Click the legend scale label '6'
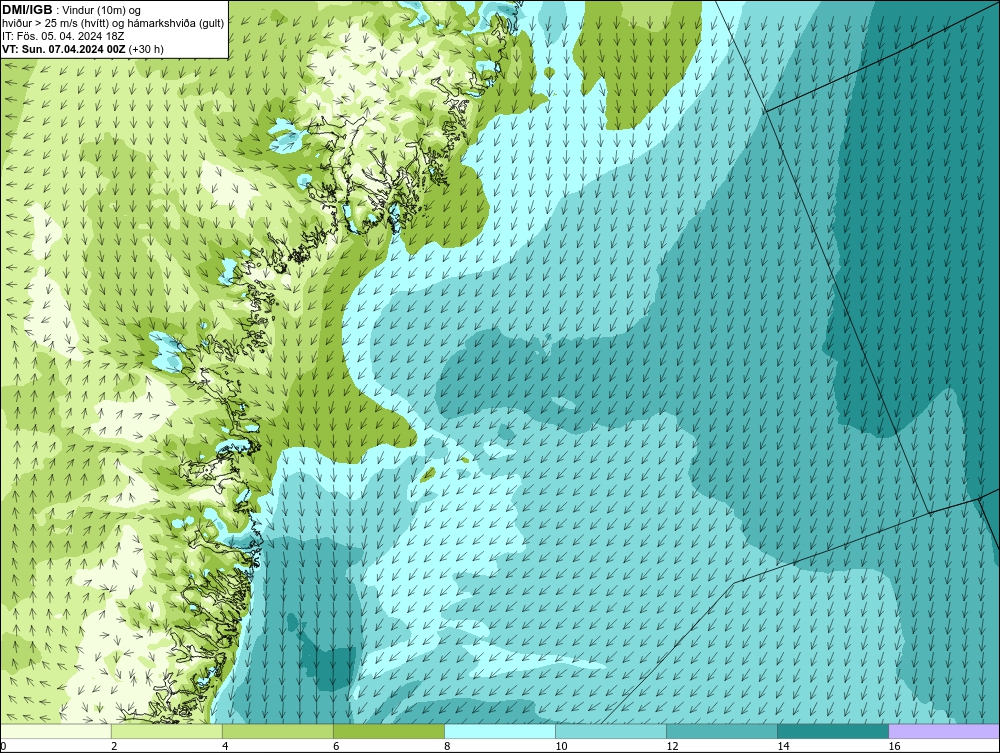Screen dimensions: 1000x753 pos(336,746)
